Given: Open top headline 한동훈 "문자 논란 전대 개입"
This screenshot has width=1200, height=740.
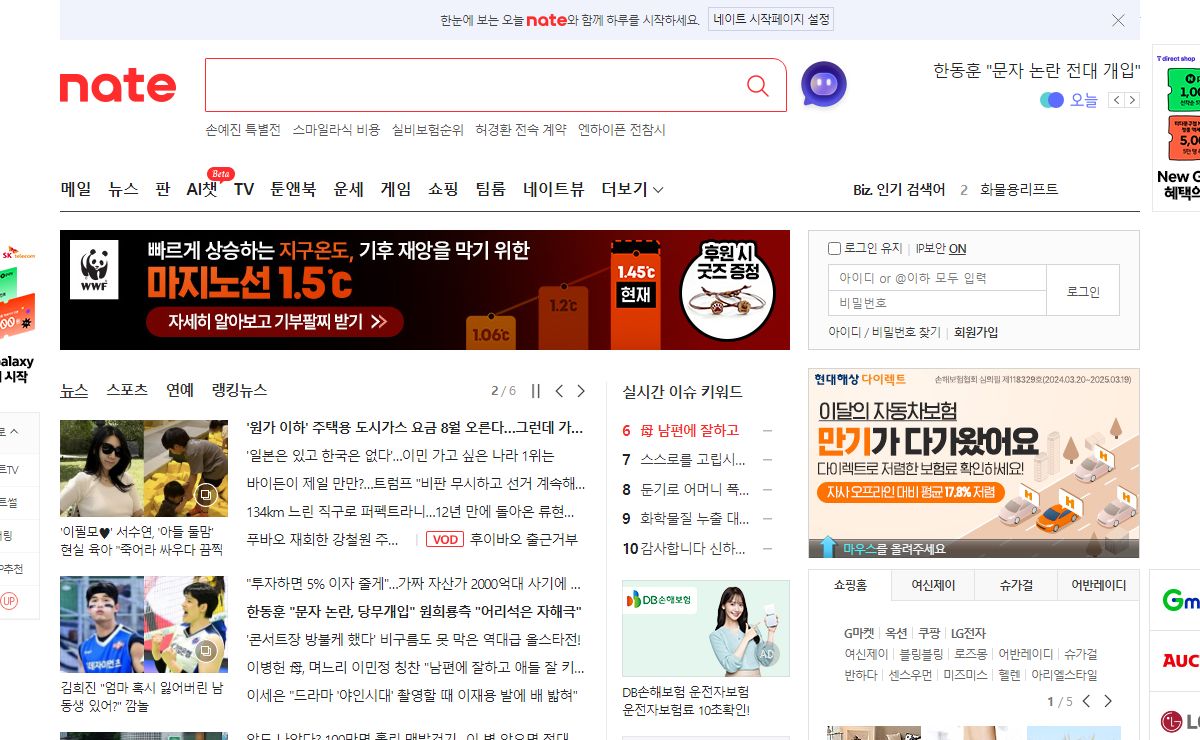Looking at the screenshot, I should tap(1036, 70).
